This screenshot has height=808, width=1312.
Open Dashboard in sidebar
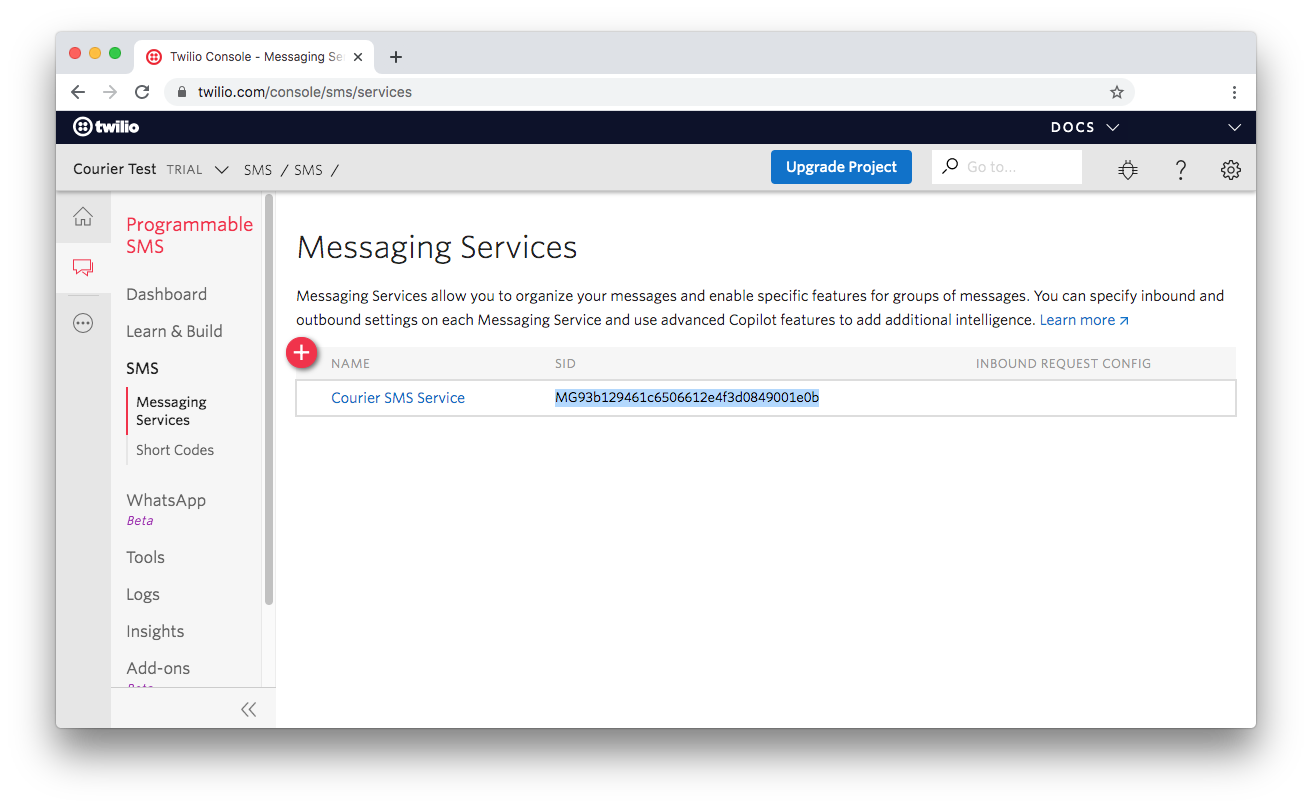tap(166, 294)
